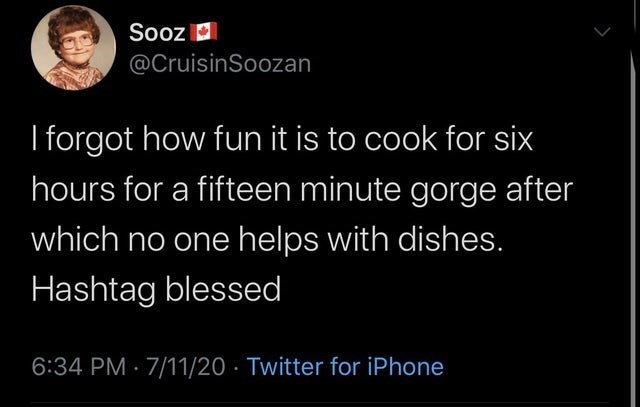Open the display name Sooz
The height and width of the screenshot is (407, 640).
click(157, 33)
